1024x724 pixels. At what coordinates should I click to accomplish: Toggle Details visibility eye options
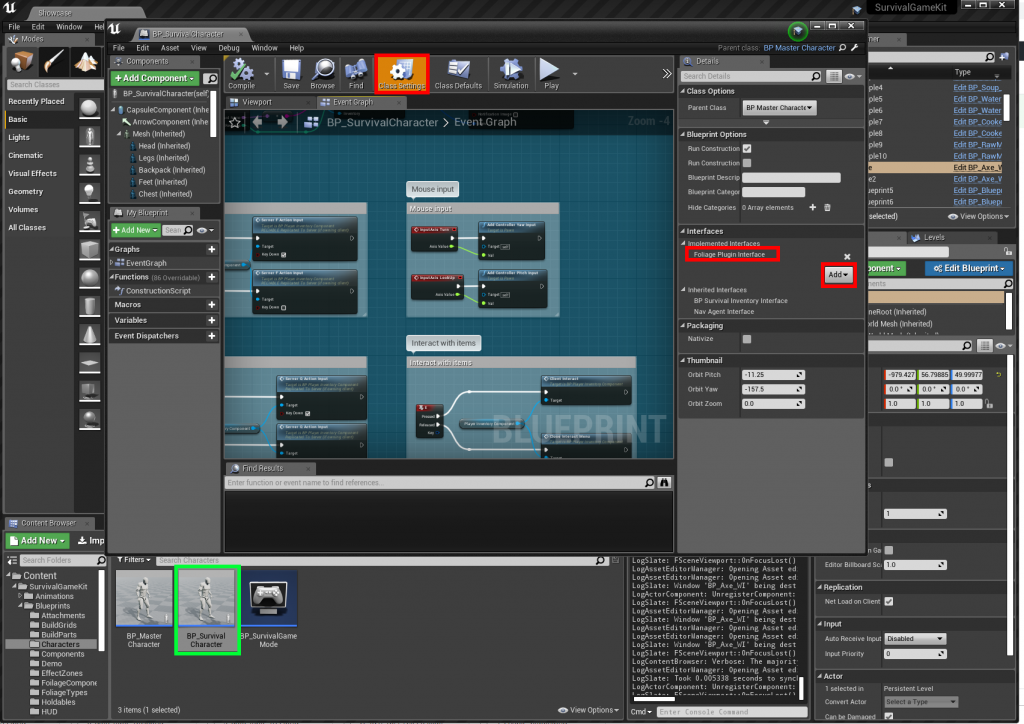[x=853, y=76]
